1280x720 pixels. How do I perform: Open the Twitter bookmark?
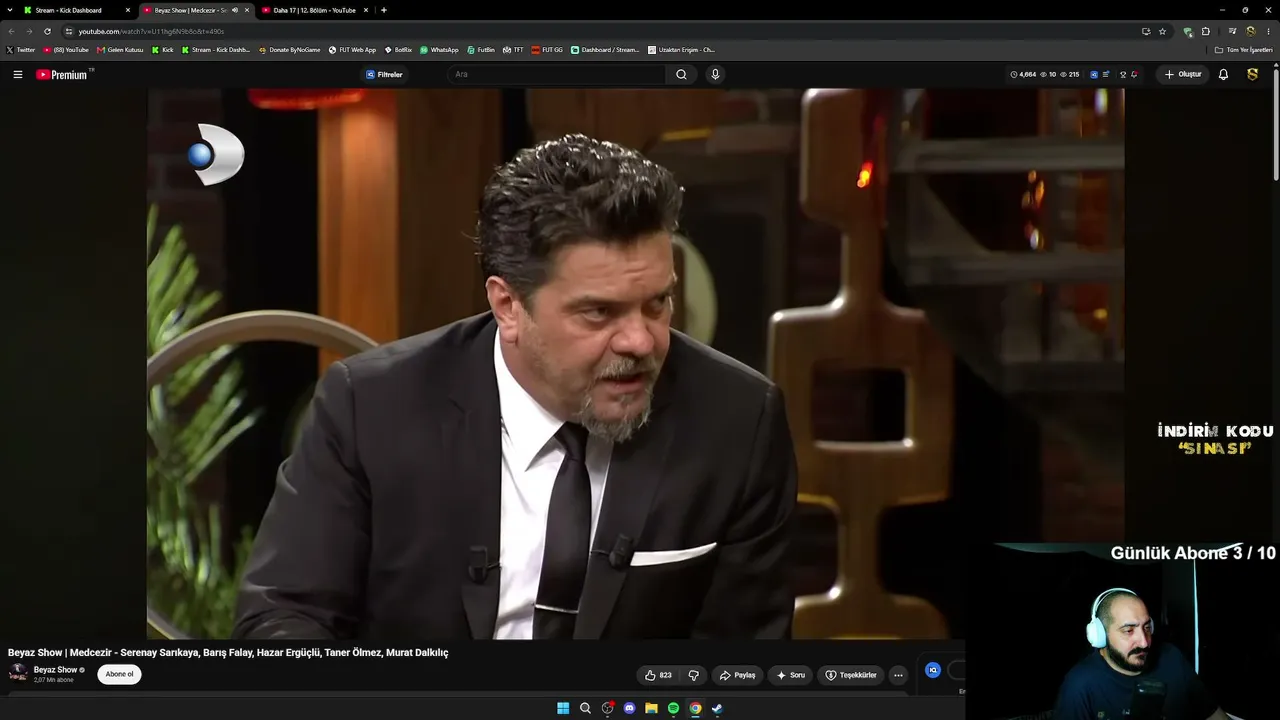click(x=21, y=50)
